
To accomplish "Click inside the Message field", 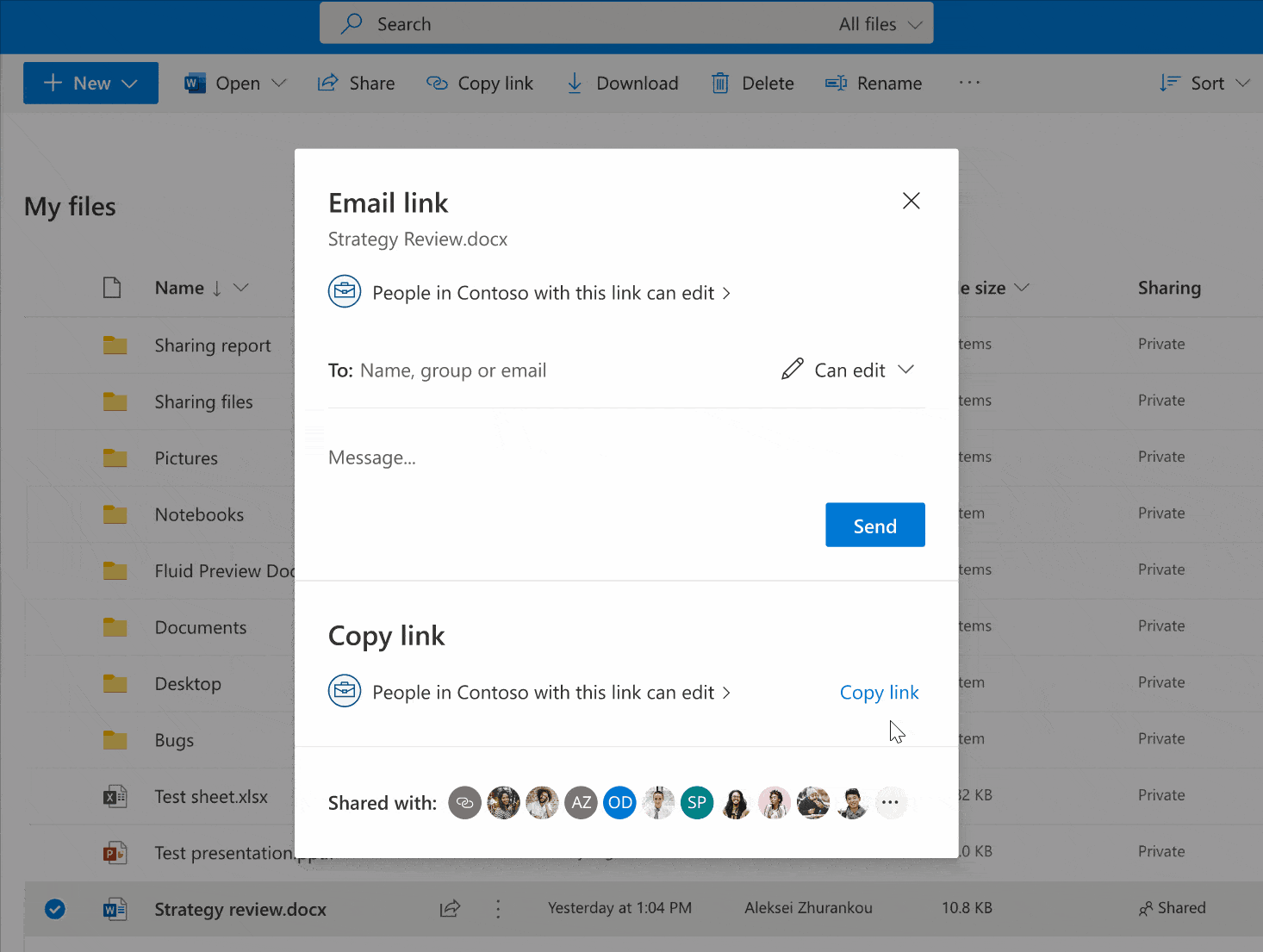I will 517,457.
